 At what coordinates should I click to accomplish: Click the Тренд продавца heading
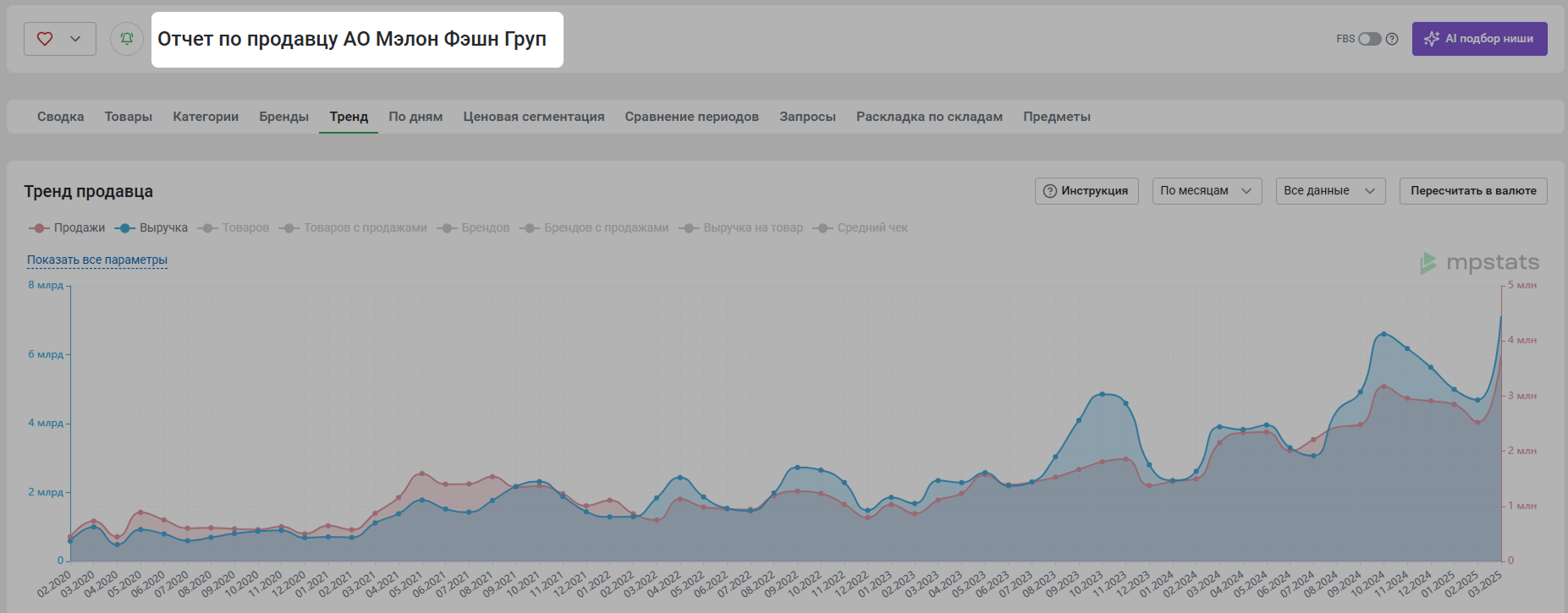tap(89, 192)
